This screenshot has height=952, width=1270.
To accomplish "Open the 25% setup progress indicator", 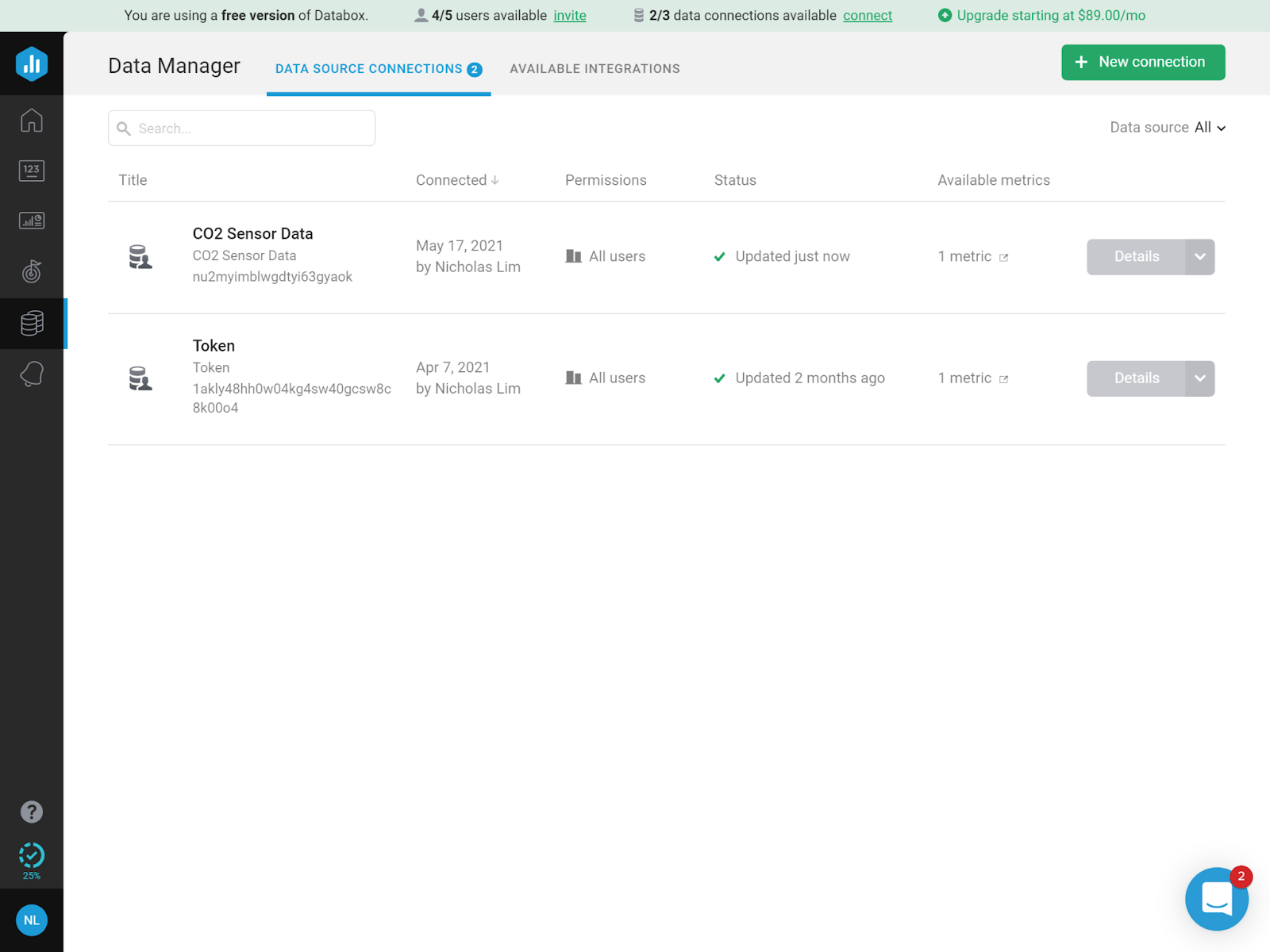I will point(32,857).
